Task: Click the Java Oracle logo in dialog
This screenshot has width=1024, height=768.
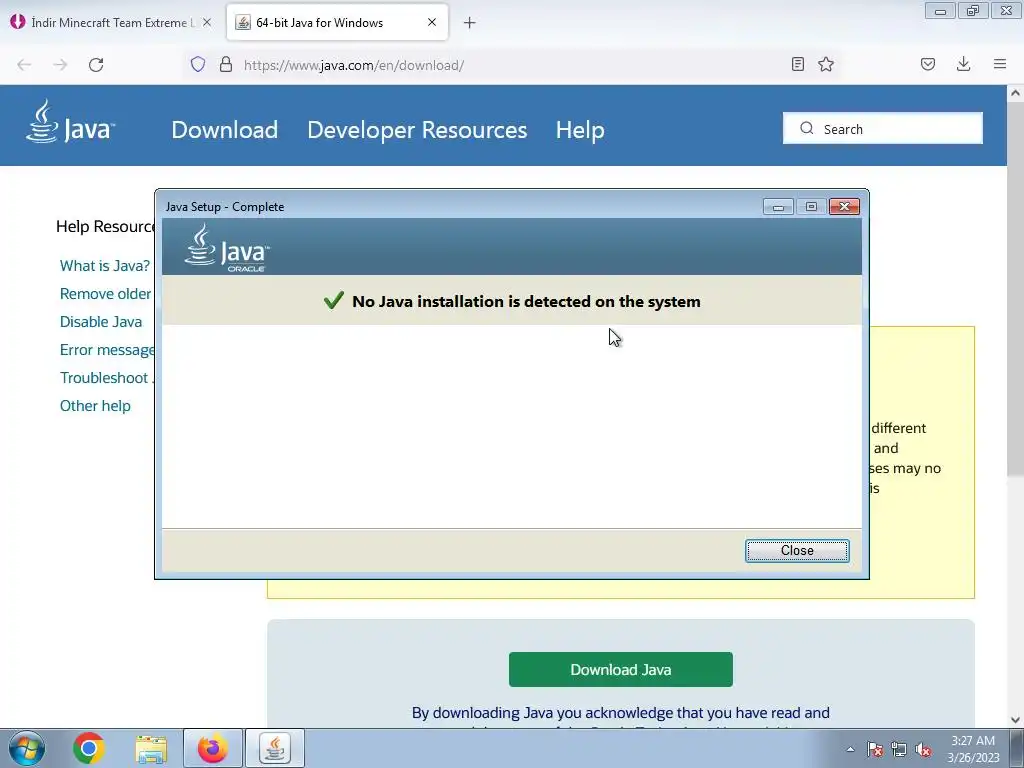Action: pyautogui.click(x=227, y=248)
